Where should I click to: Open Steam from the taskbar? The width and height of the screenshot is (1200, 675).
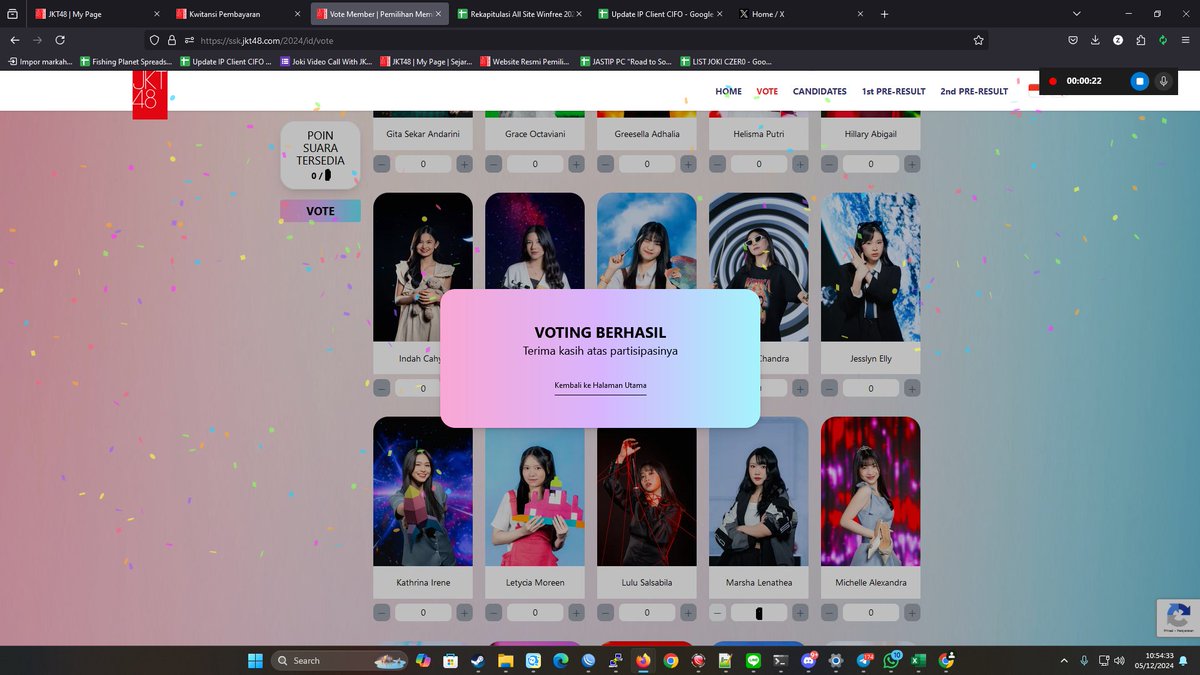click(478, 660)
